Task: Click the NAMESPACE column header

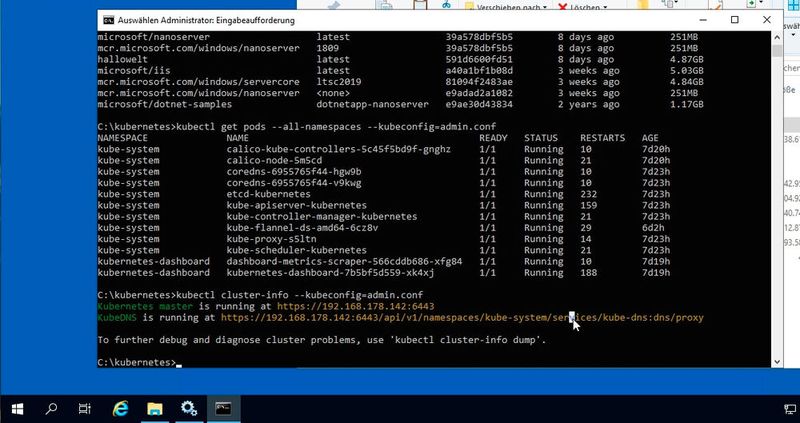Action: click(122, 138)
